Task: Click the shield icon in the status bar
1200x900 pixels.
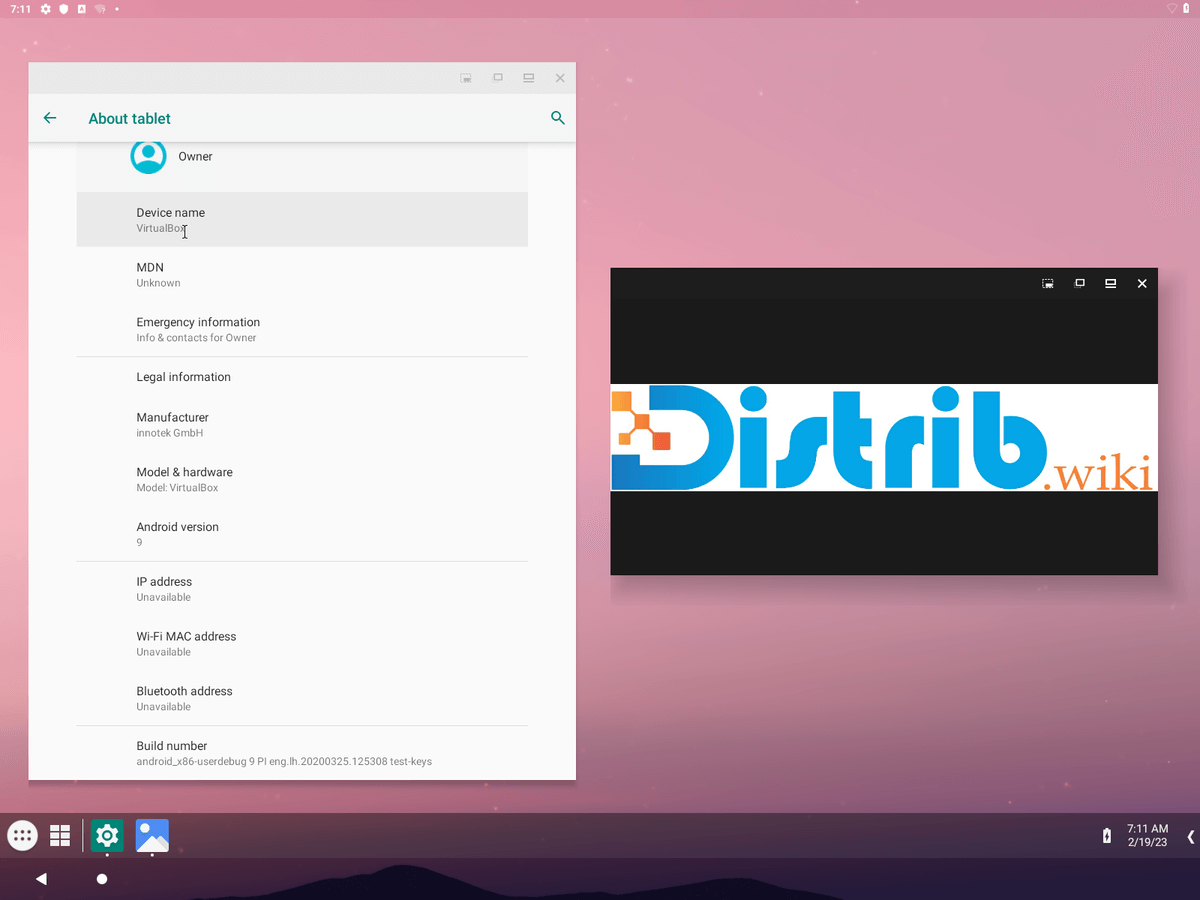Action: pyautogui.click(x=64, y=9)
